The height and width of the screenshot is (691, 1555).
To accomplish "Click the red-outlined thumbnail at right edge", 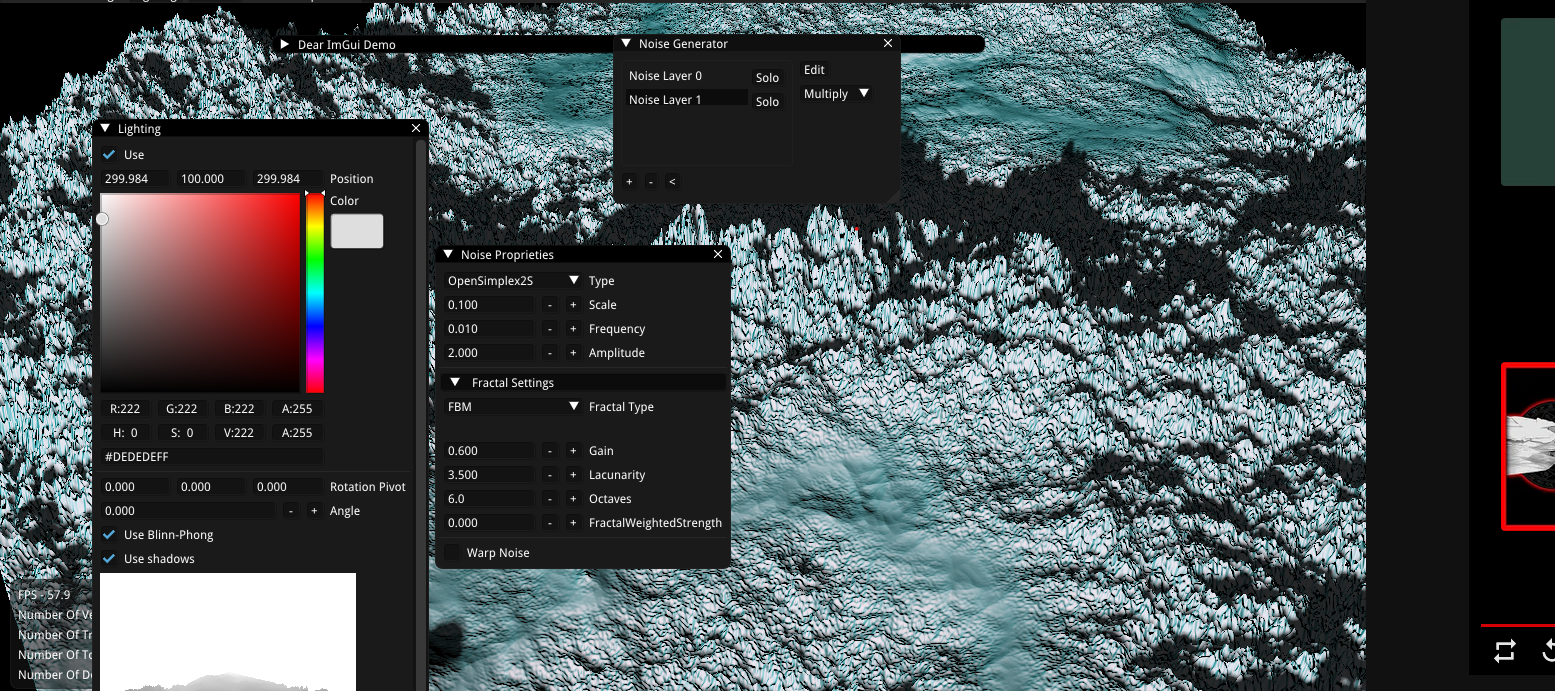I will (x=1529, y=446).
